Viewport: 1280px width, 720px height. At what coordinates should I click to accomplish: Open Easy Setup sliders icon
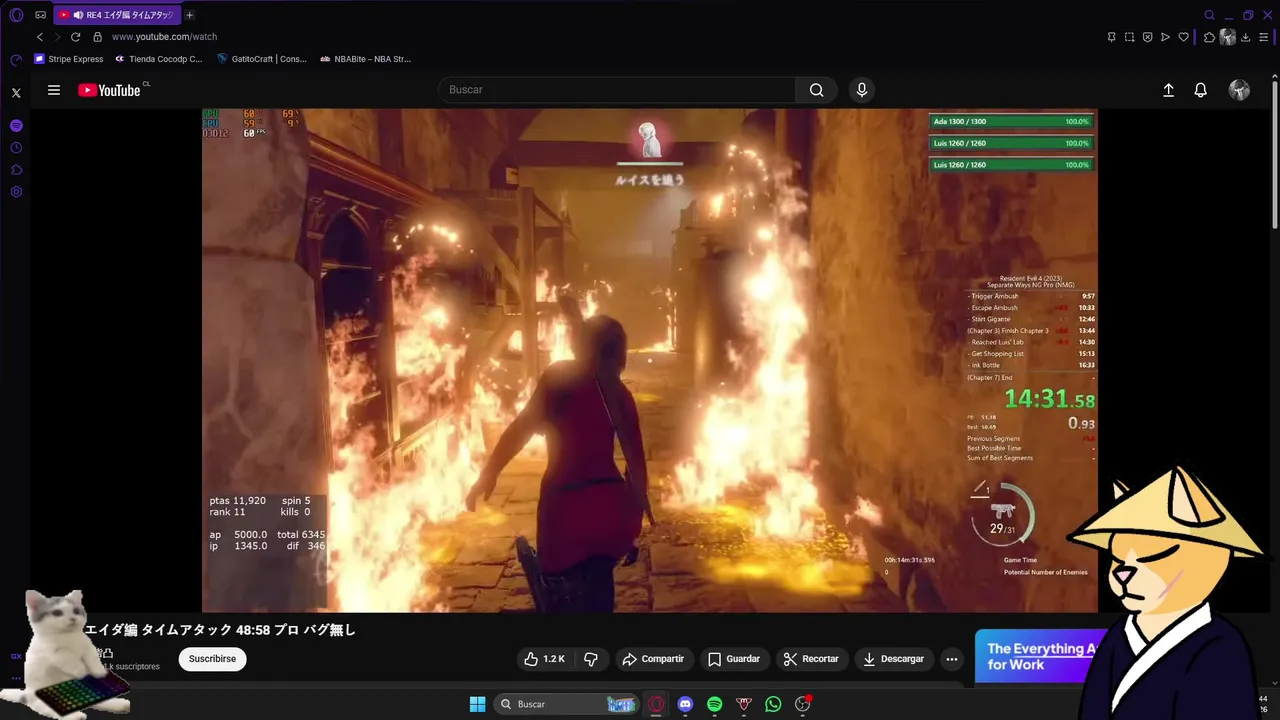[x=1265, y=37]
